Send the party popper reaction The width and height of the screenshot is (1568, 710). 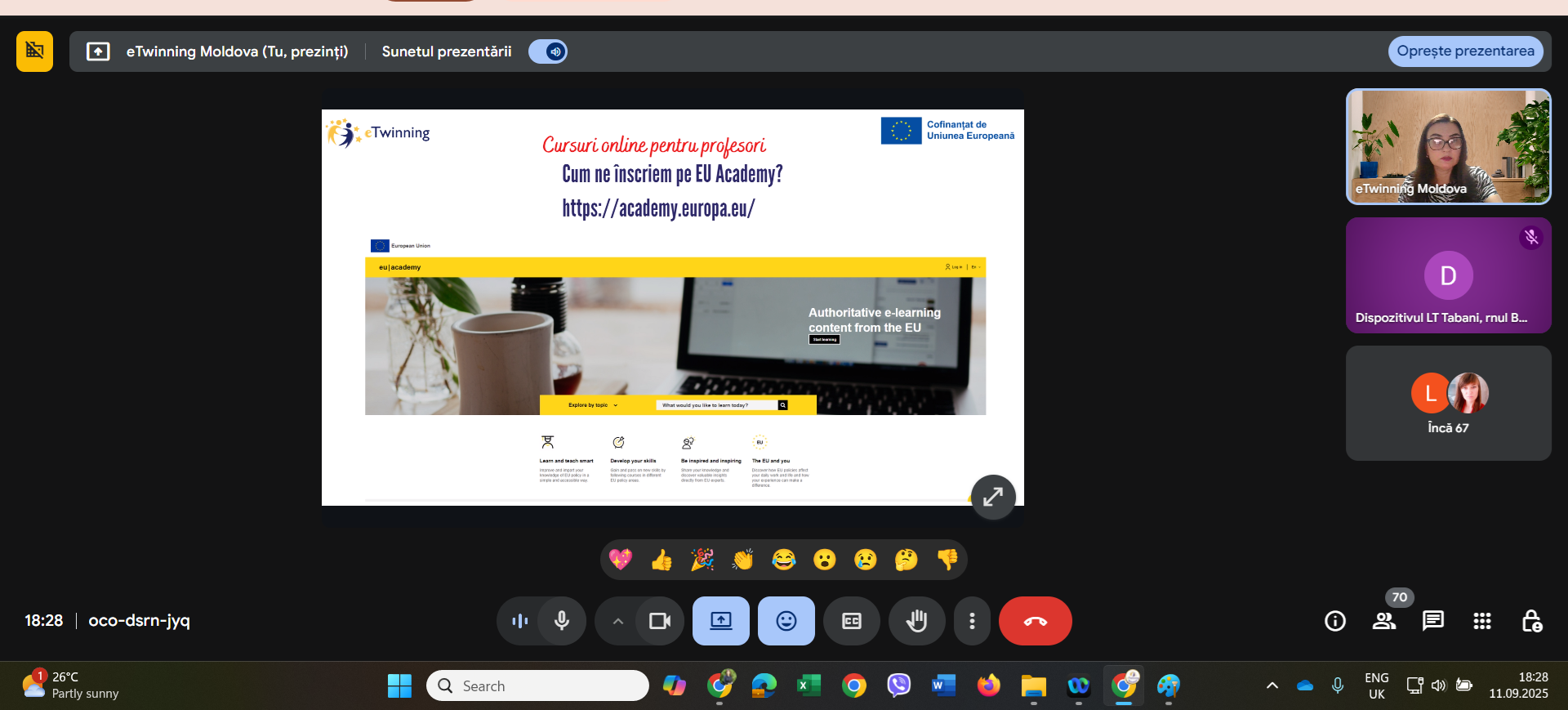point(702,560)
